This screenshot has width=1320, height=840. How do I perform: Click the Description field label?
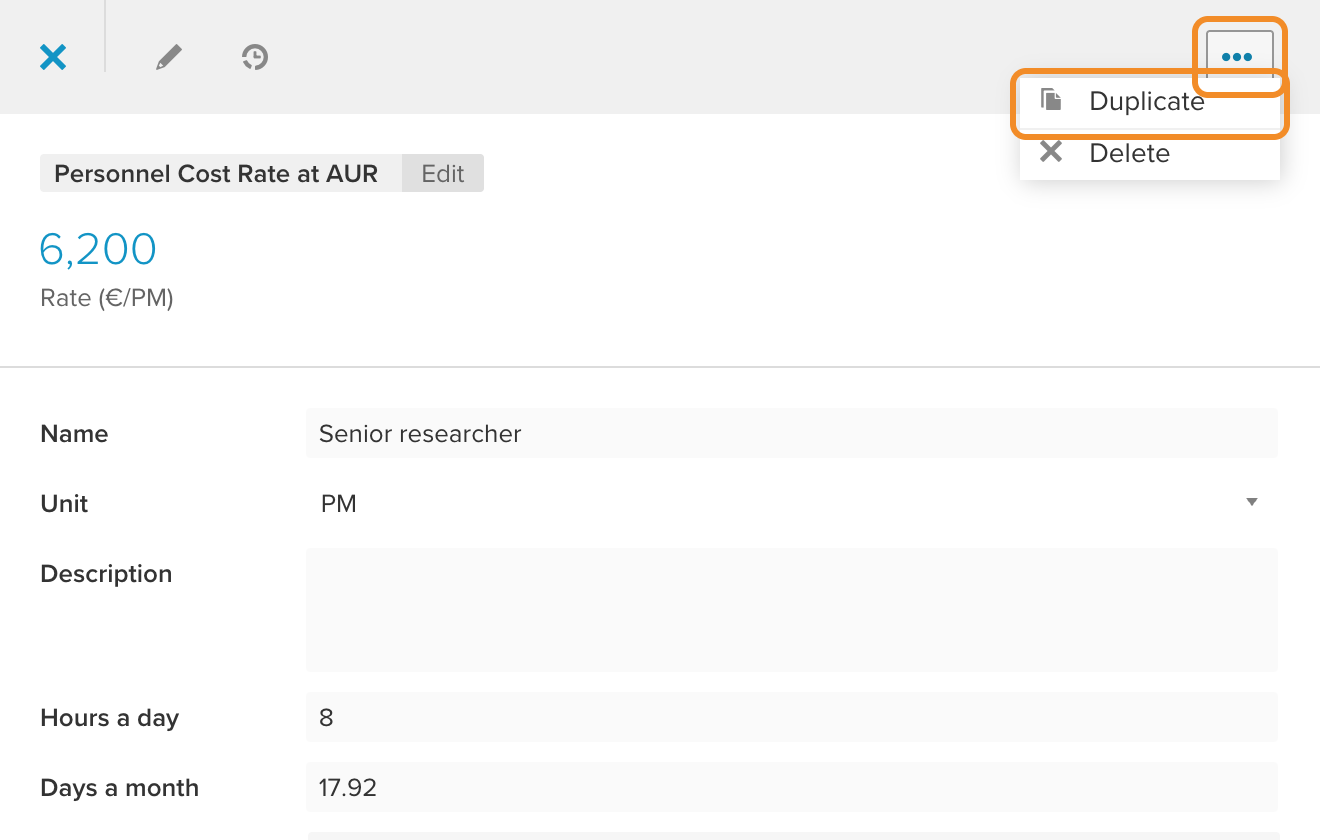tap(106, 574)
